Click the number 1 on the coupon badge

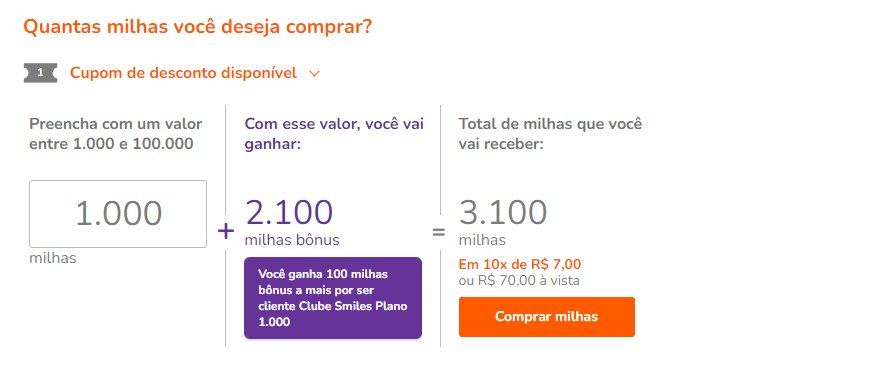point(40,73)
